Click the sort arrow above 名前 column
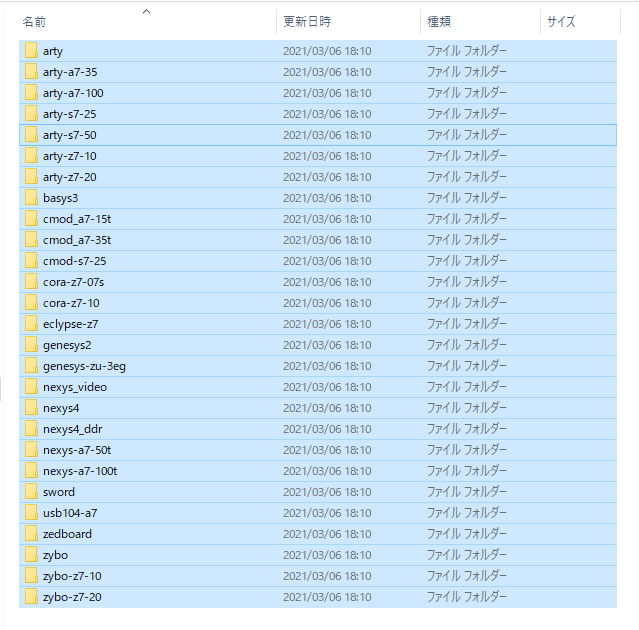Screen dimensions: 639x630 147,11
